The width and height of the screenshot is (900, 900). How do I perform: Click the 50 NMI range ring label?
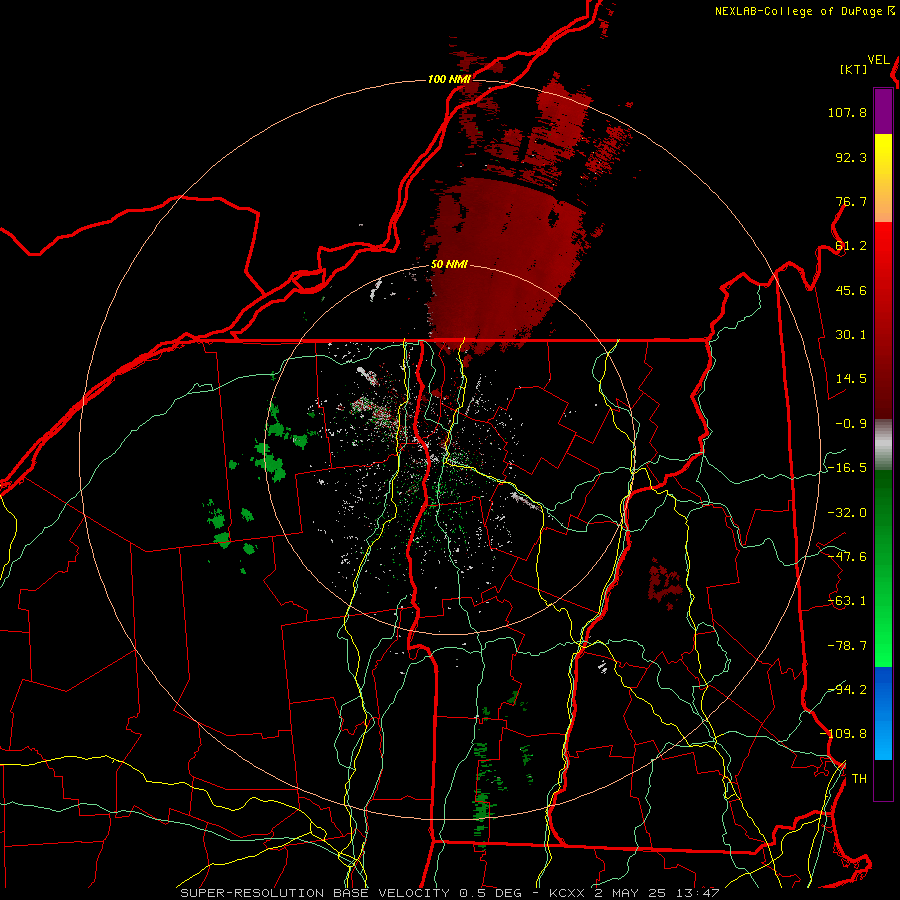[x=449, y=264]
